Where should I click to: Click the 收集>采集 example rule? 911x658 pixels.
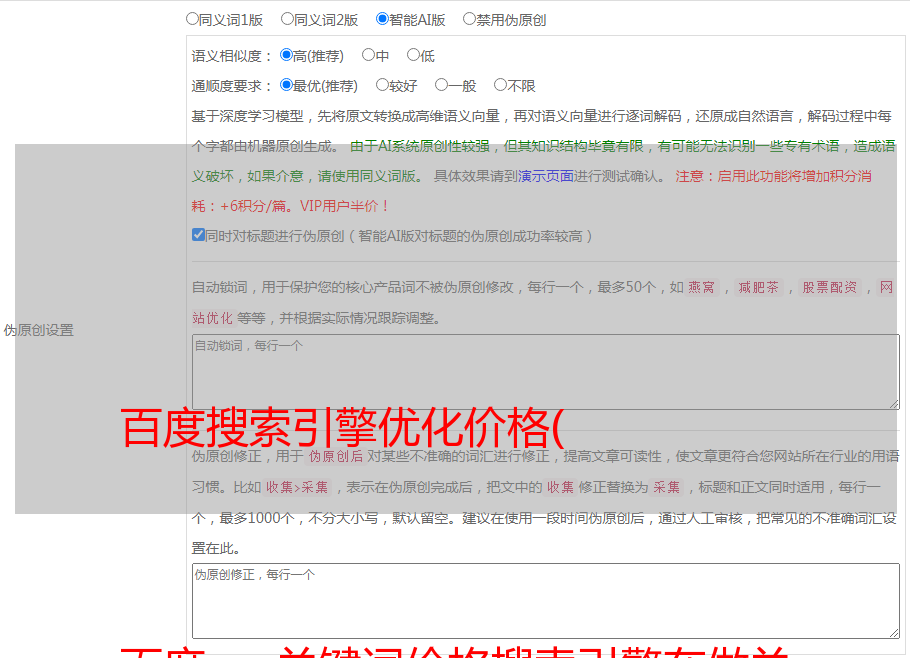tap(297, 487)
